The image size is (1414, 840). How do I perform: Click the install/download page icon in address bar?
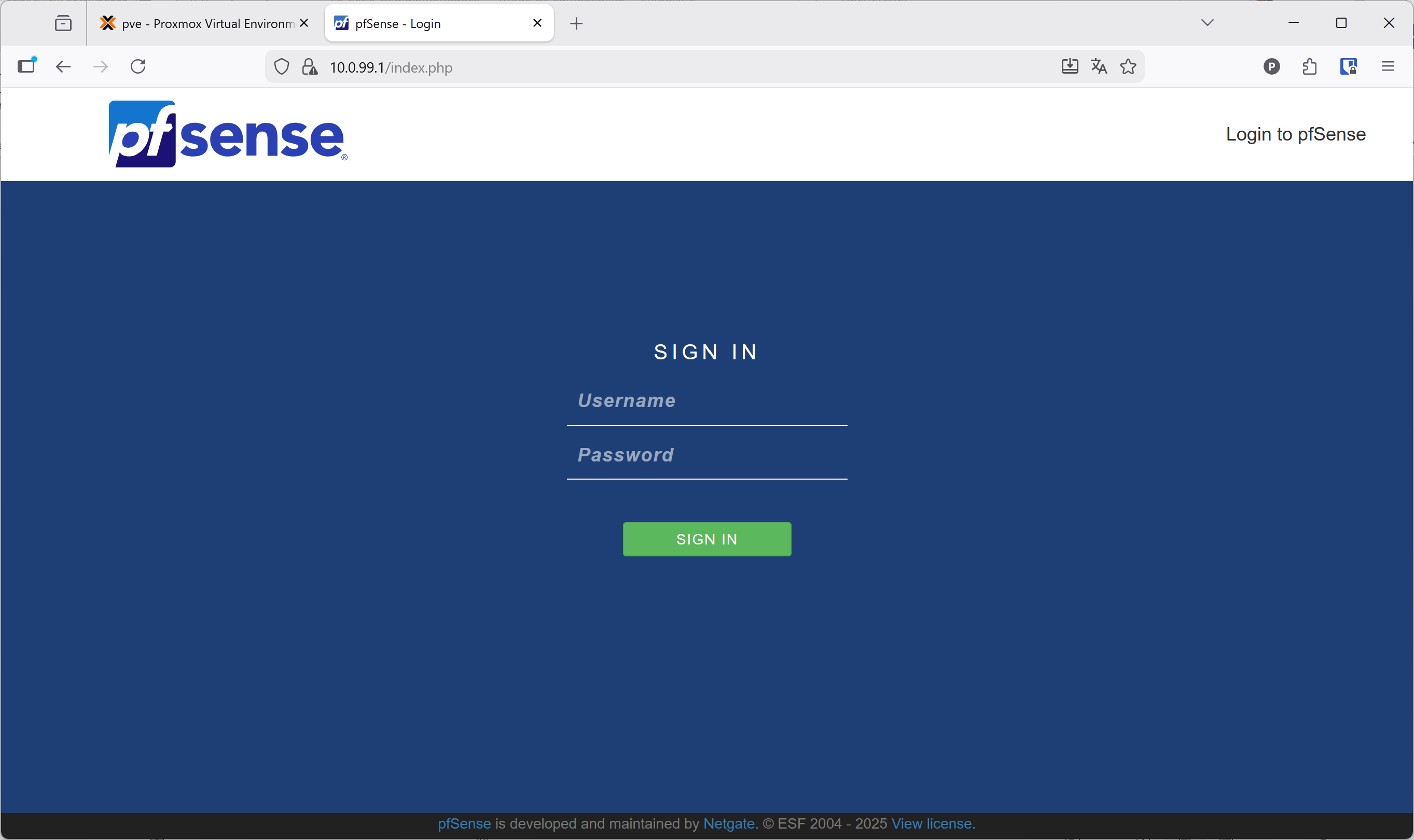tap(1069, 66)
